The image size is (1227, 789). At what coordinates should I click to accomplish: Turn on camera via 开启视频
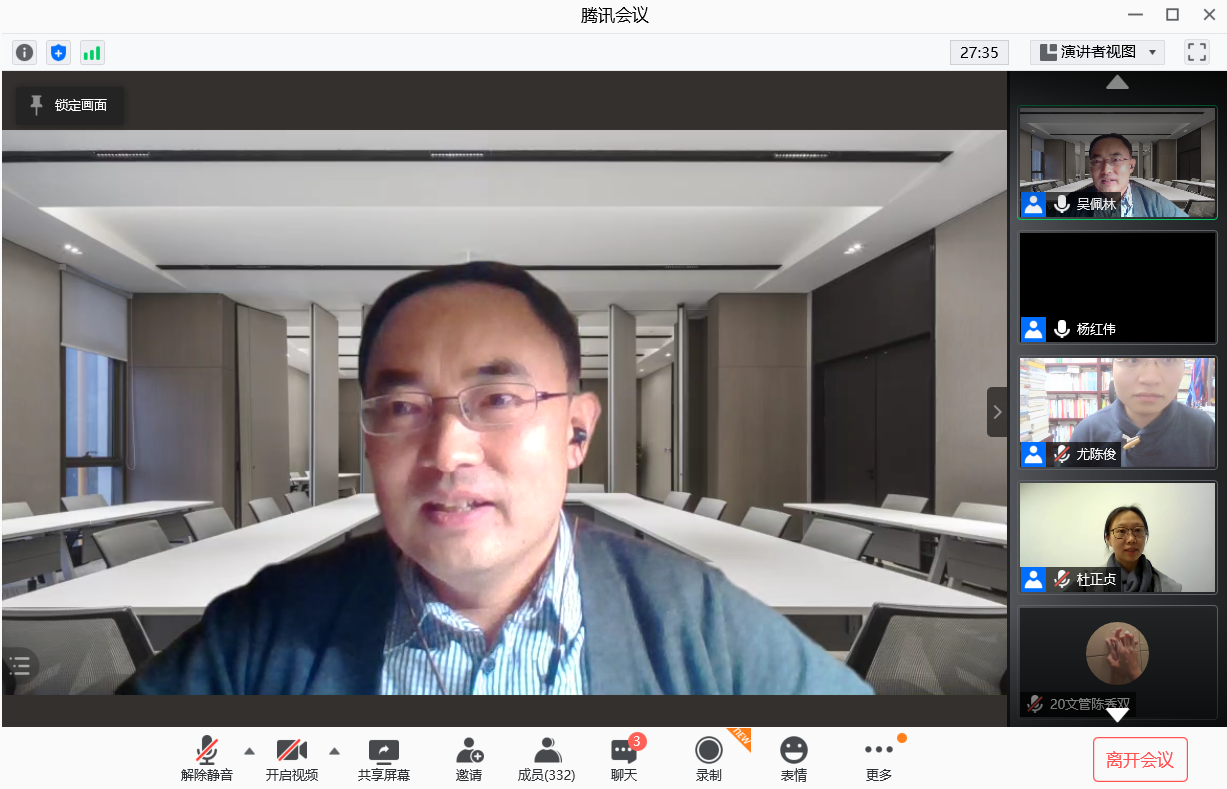tap(292, 759)
